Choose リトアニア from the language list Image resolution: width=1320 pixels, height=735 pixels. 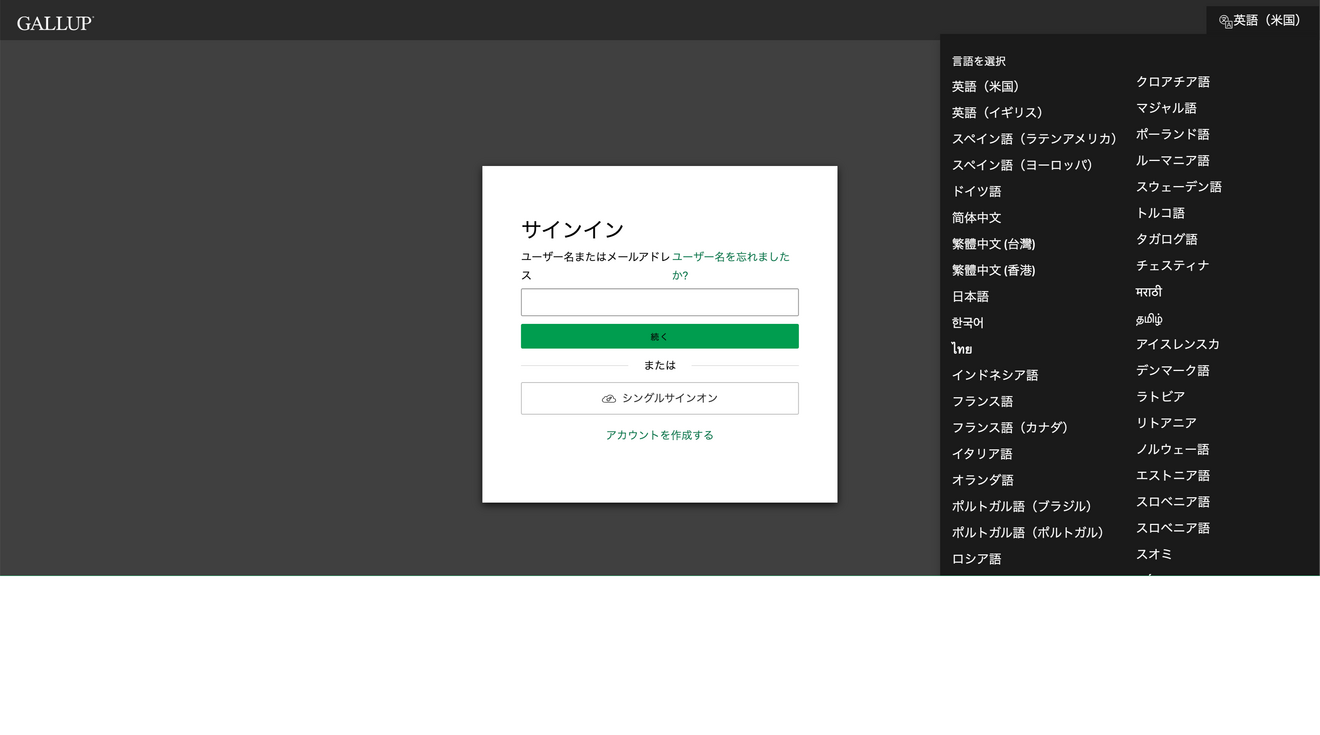1167,423
